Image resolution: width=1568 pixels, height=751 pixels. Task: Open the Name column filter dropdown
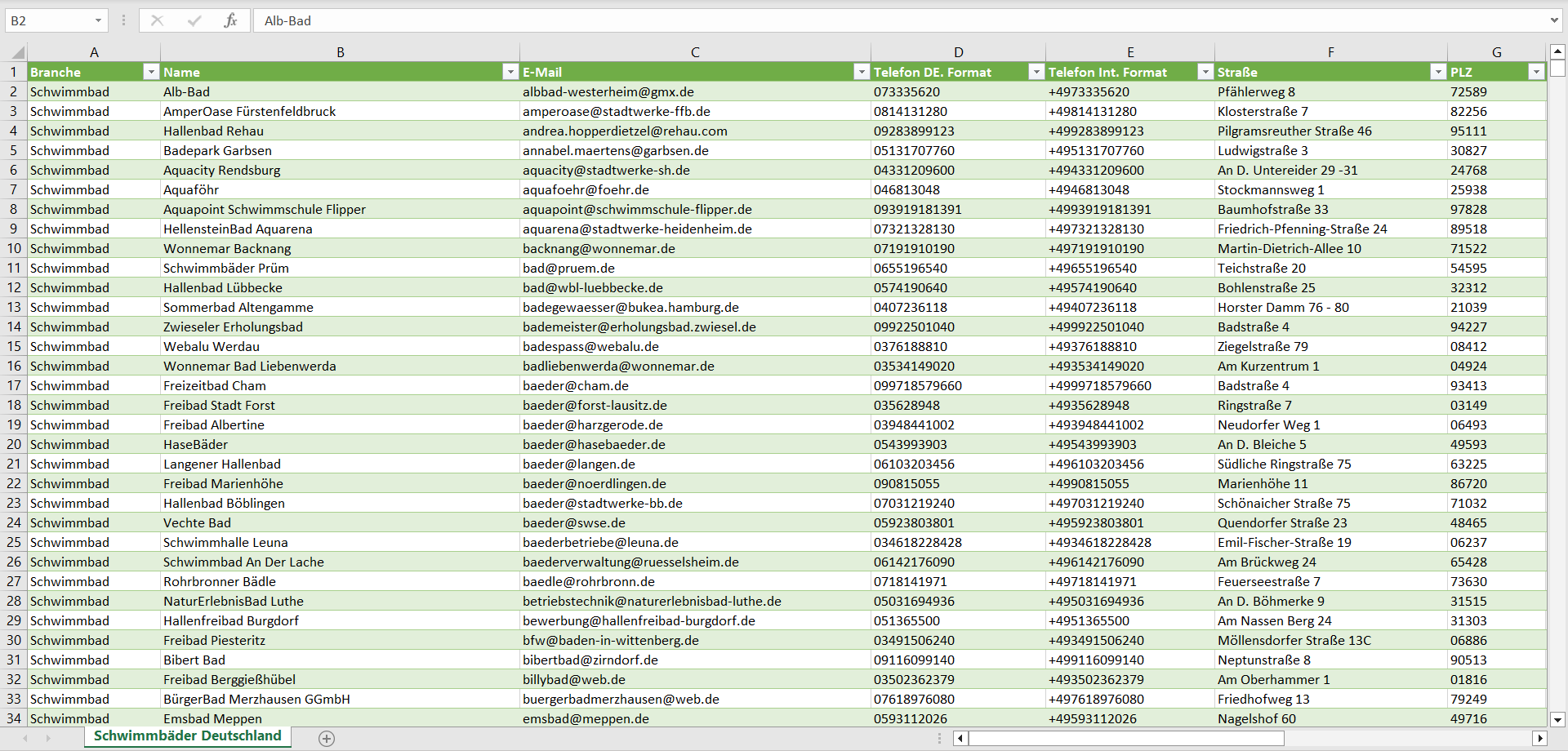[x=510, y=72]
